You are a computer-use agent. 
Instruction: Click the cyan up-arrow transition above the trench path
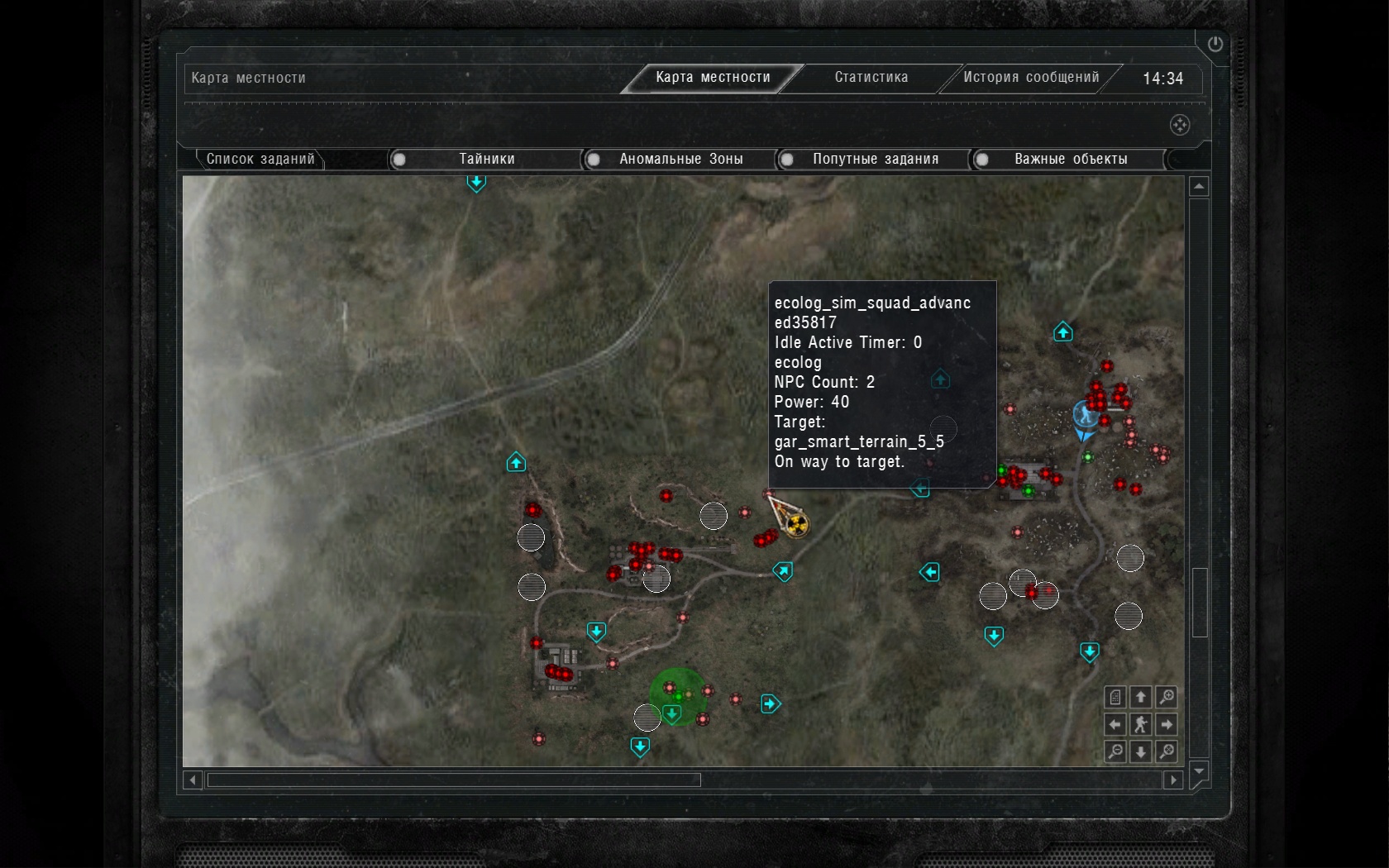516,462
